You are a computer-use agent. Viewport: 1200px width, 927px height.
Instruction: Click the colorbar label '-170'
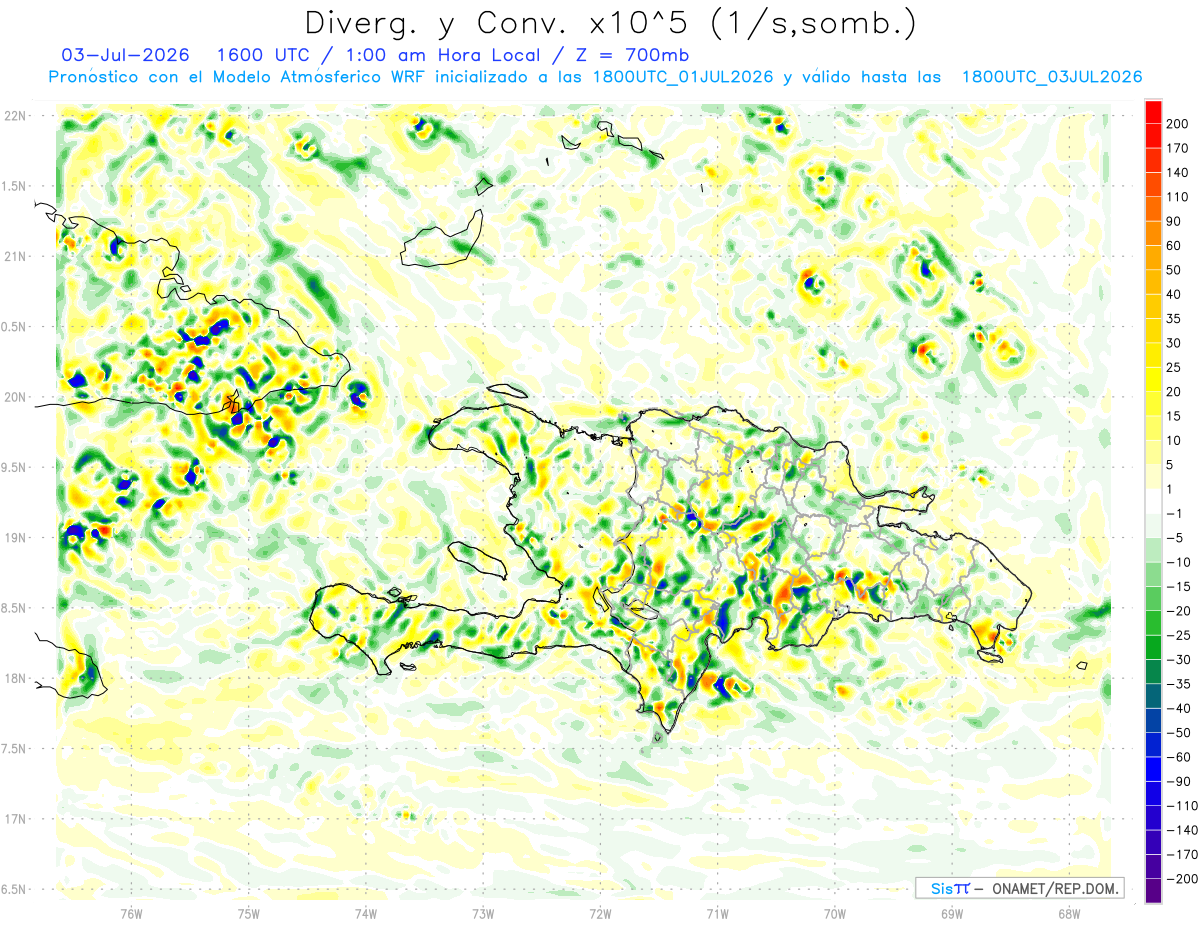(x=1180, y=855)
